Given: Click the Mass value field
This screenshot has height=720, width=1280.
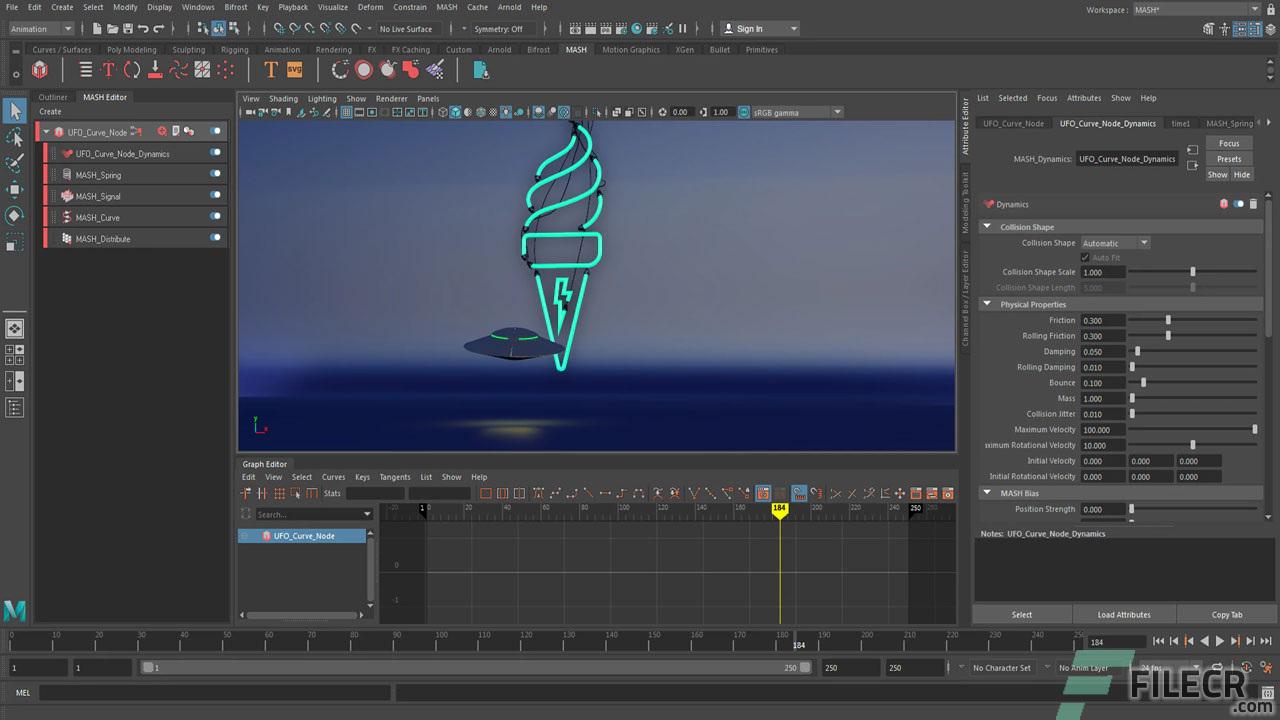Looking at the screenshot, I should pyautogui.click(x=1103, y=398).
